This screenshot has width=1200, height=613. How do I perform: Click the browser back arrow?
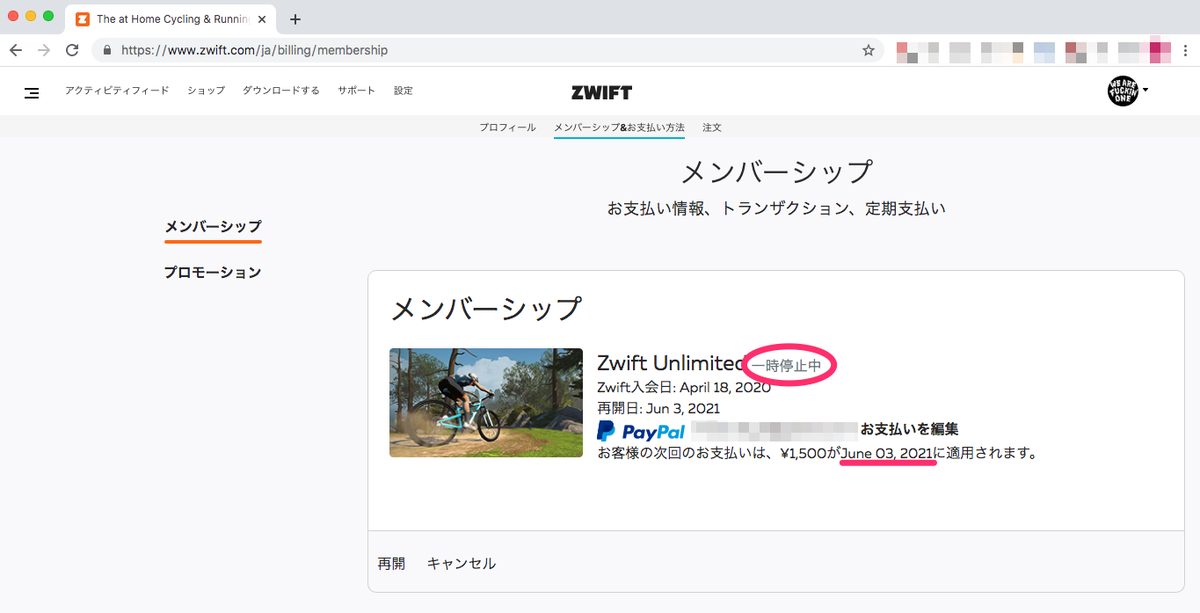[16, 50]
